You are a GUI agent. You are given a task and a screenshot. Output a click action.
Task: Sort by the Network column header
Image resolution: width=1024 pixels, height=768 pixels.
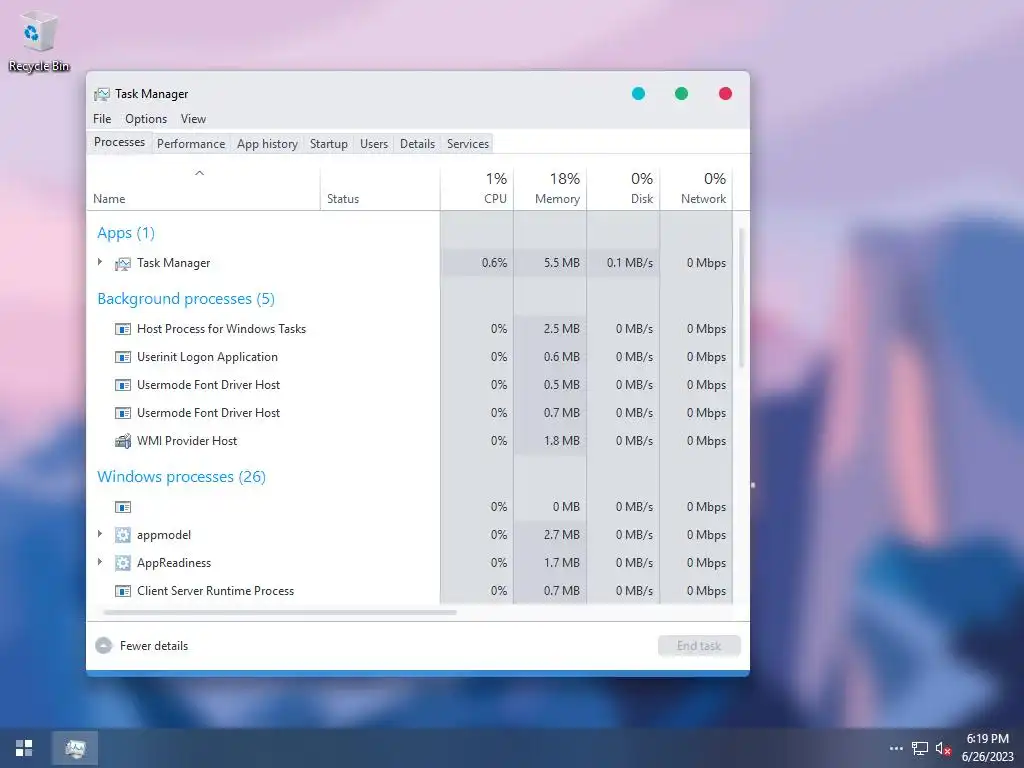coord(696,188)
